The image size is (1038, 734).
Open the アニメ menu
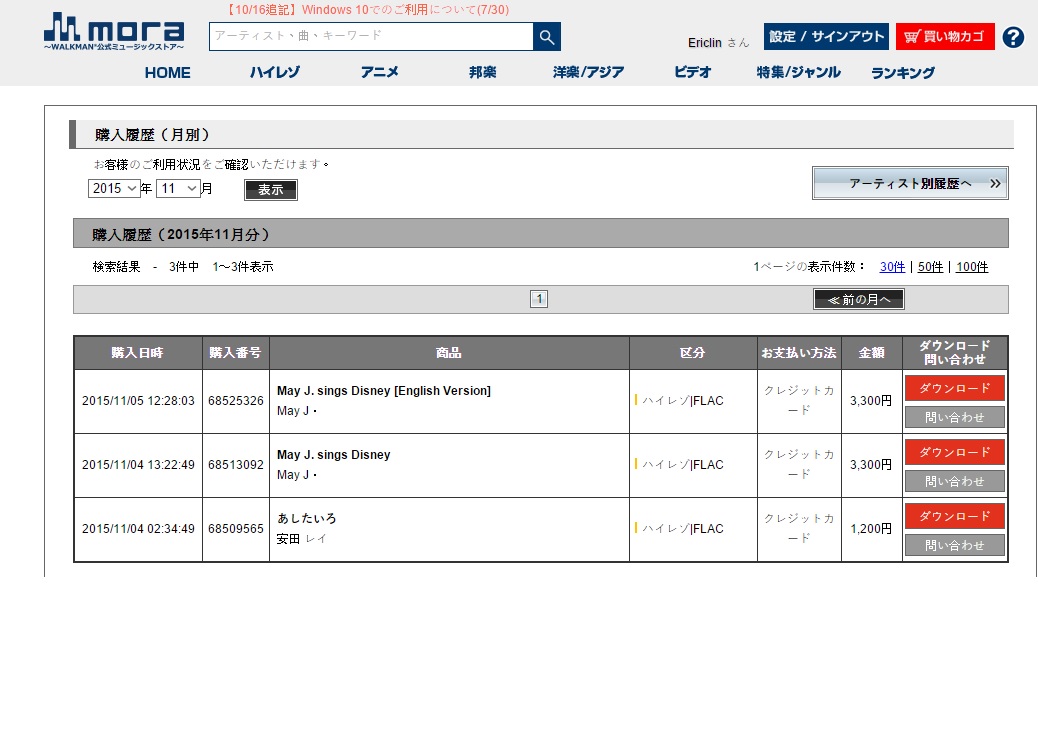coord(379,72)
